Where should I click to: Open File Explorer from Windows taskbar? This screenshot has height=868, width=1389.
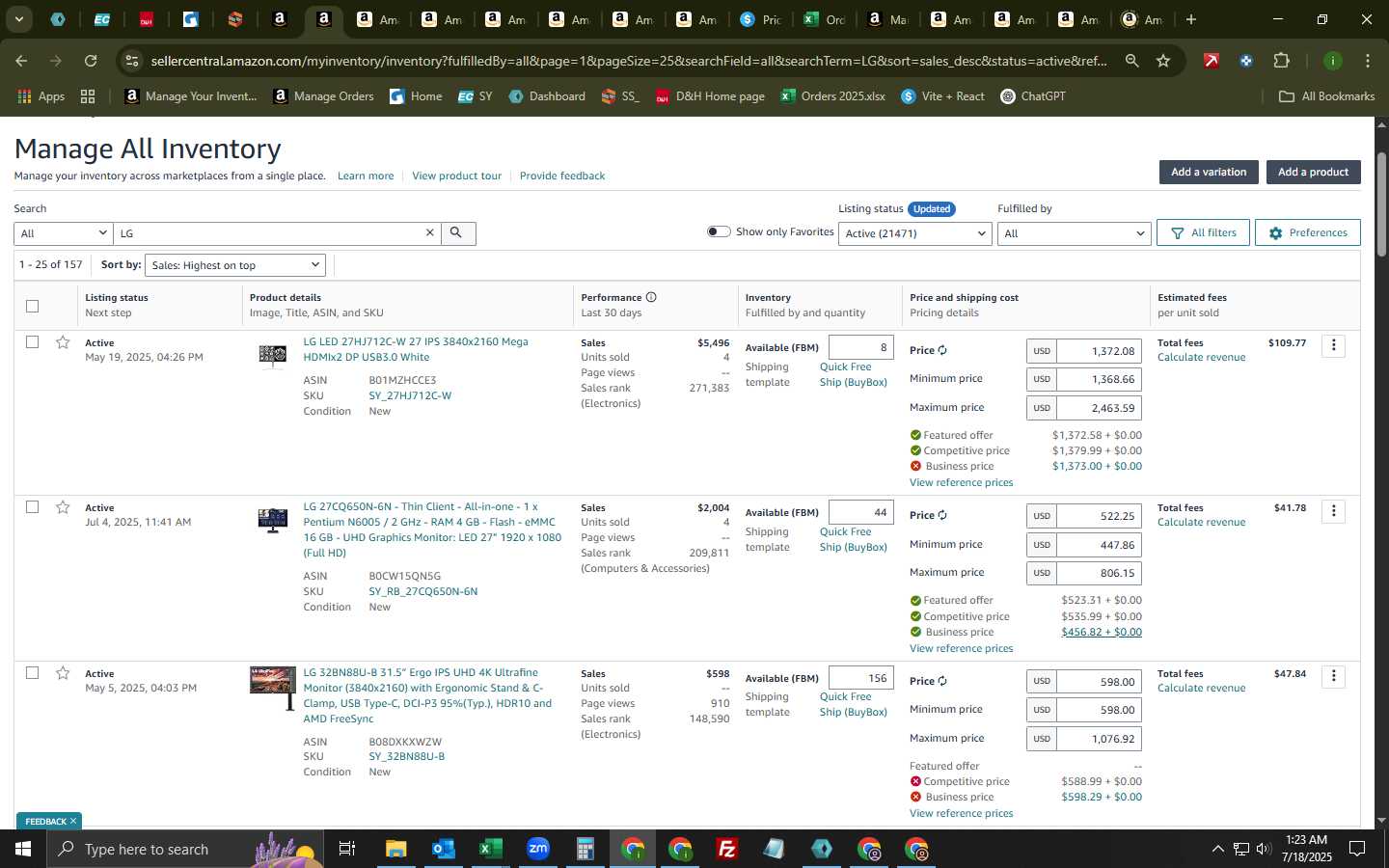pos(395,849)
